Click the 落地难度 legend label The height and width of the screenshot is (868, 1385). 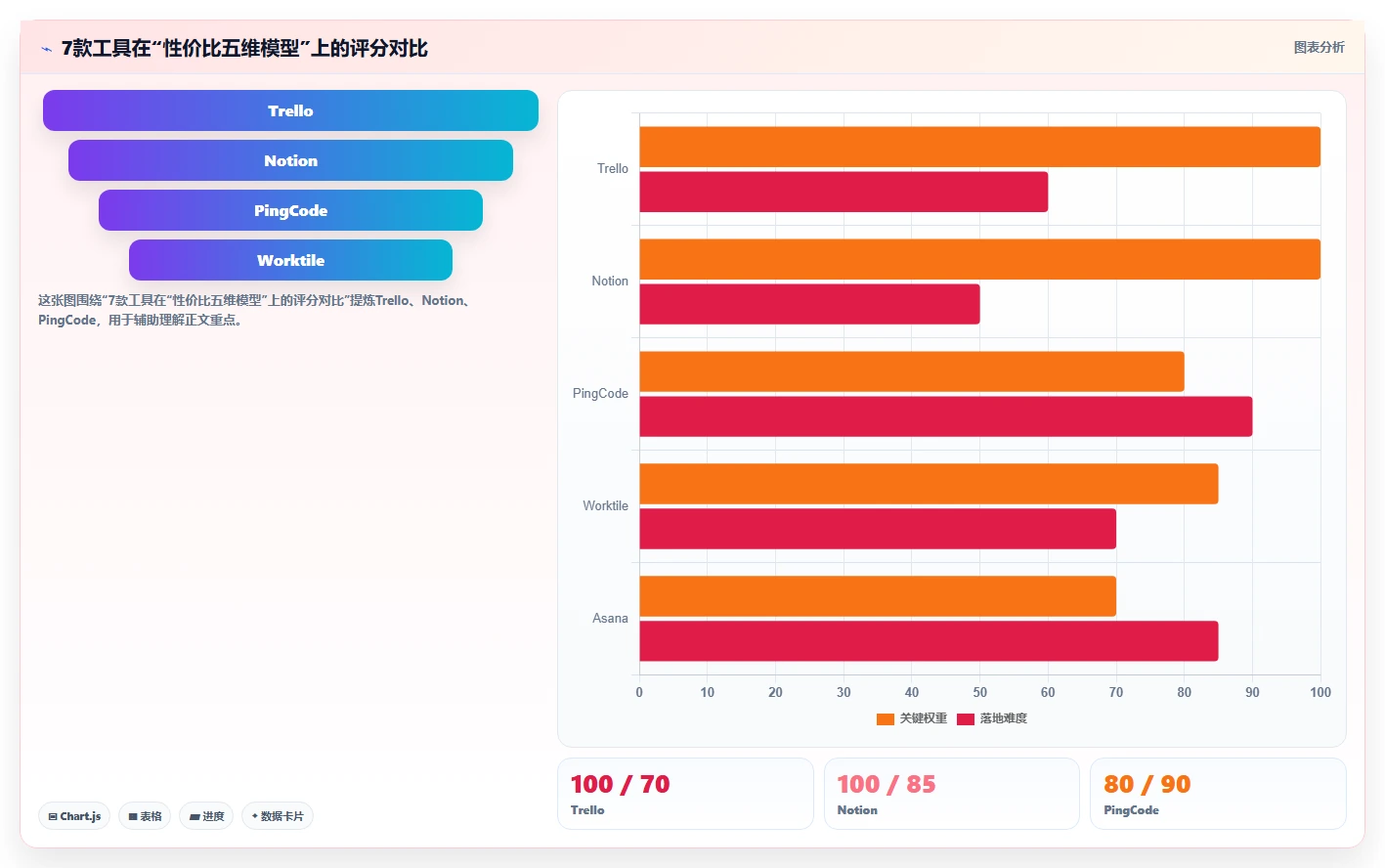[1004, 718]
